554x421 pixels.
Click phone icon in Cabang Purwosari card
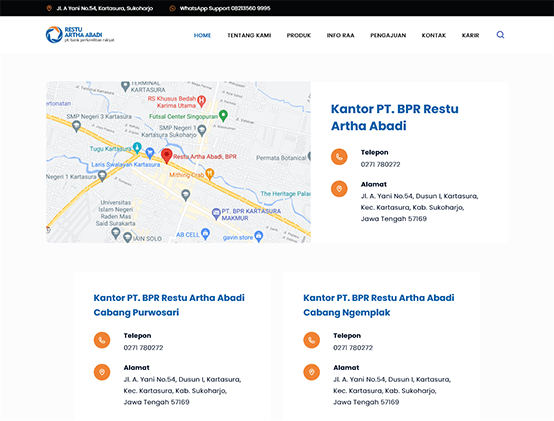[x=102, y=340]
